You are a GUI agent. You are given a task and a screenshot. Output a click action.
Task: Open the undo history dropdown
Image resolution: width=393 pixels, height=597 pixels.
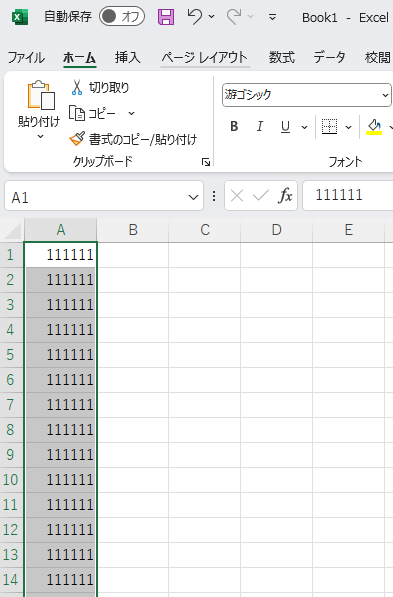point(212,16)
